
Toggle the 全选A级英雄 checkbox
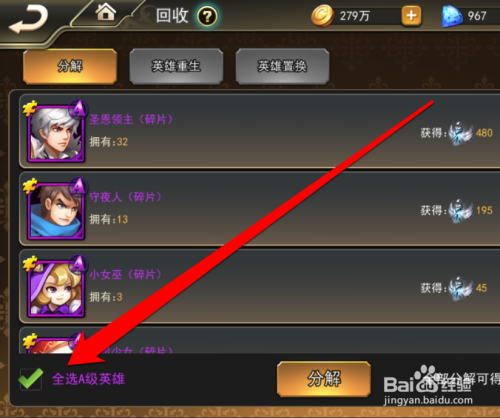pyautogui.click(x=31, y=379)
